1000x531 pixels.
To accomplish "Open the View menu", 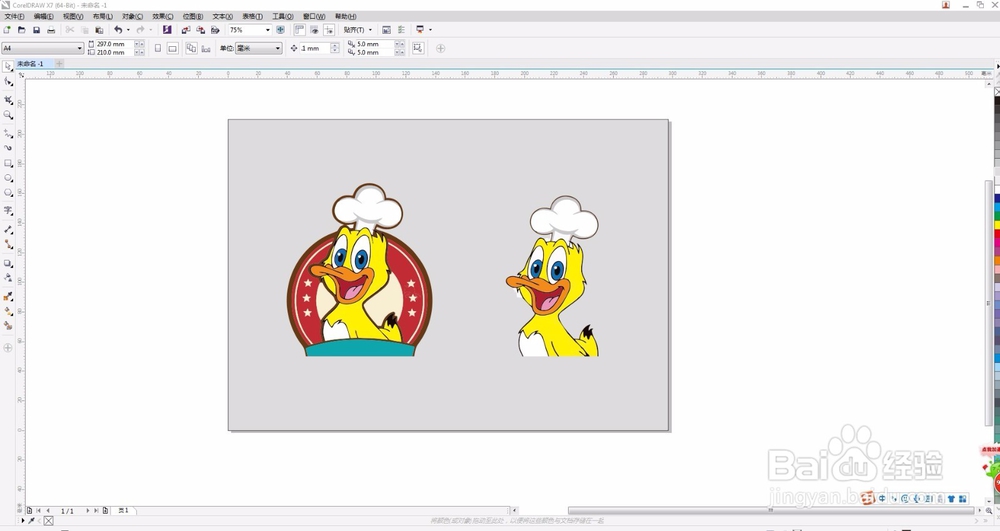I will (73, 17).
